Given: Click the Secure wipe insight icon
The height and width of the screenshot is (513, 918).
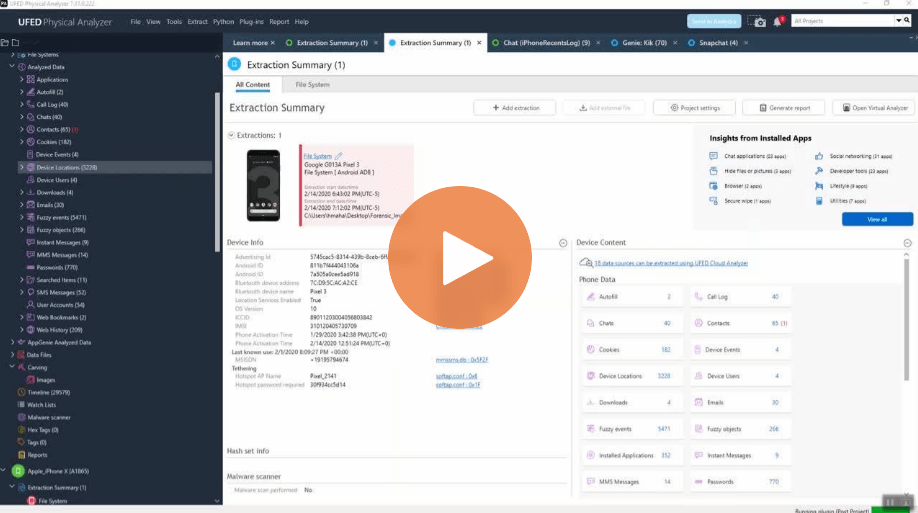Looking at the screenshot, I should point(713,201).
